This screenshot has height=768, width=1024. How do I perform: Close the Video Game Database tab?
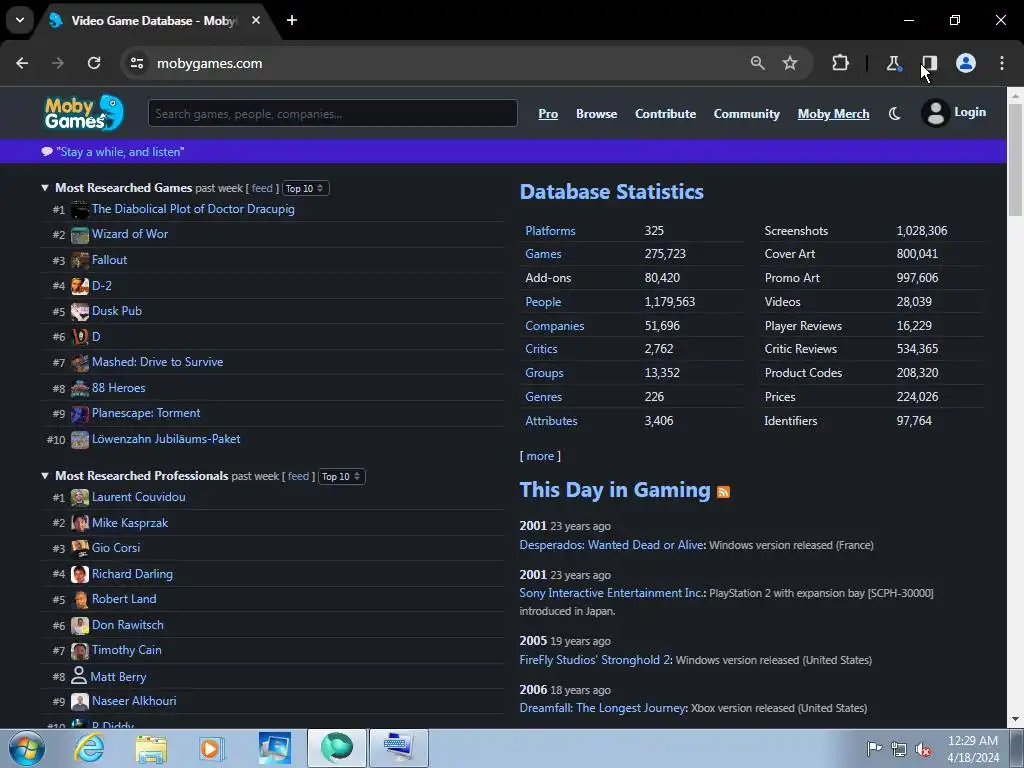point(256,20)
